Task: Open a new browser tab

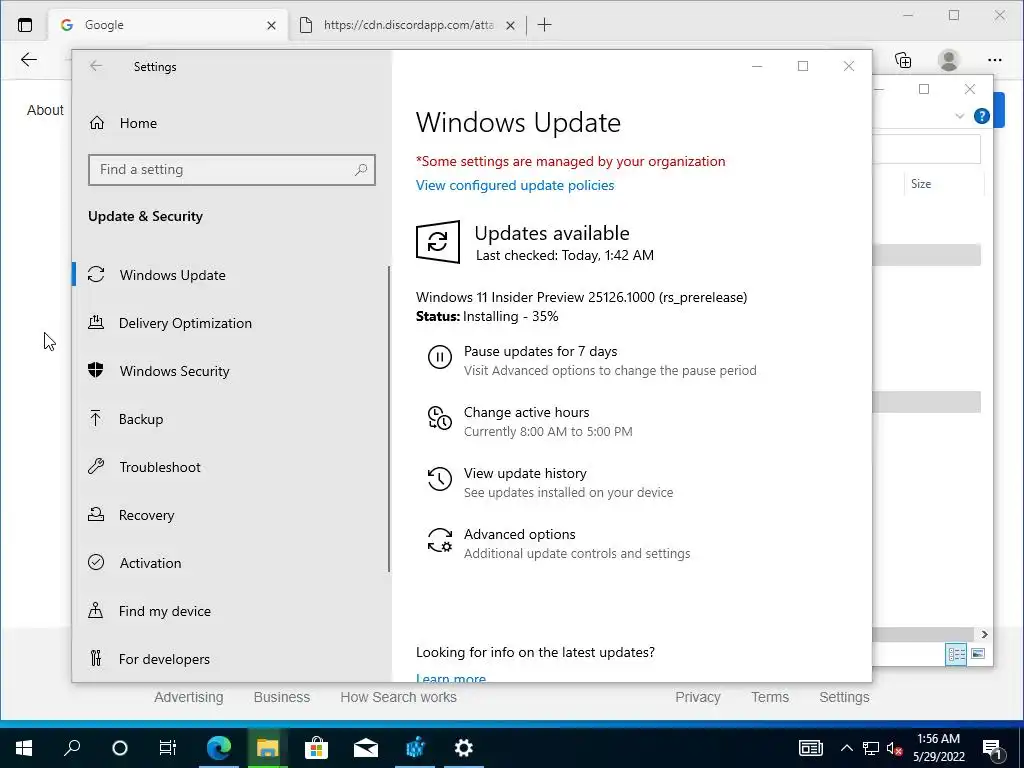Action: pos(545,25)
